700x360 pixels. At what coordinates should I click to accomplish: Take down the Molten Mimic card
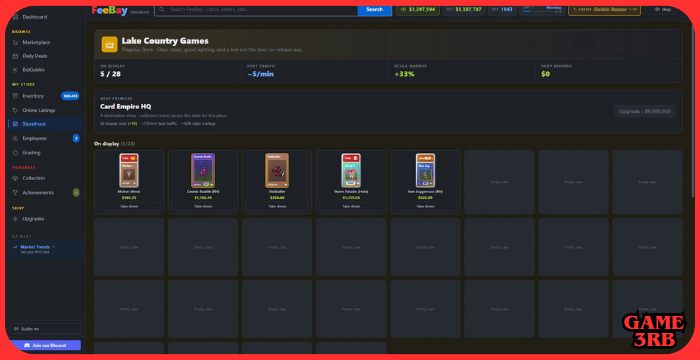[129, 206]
